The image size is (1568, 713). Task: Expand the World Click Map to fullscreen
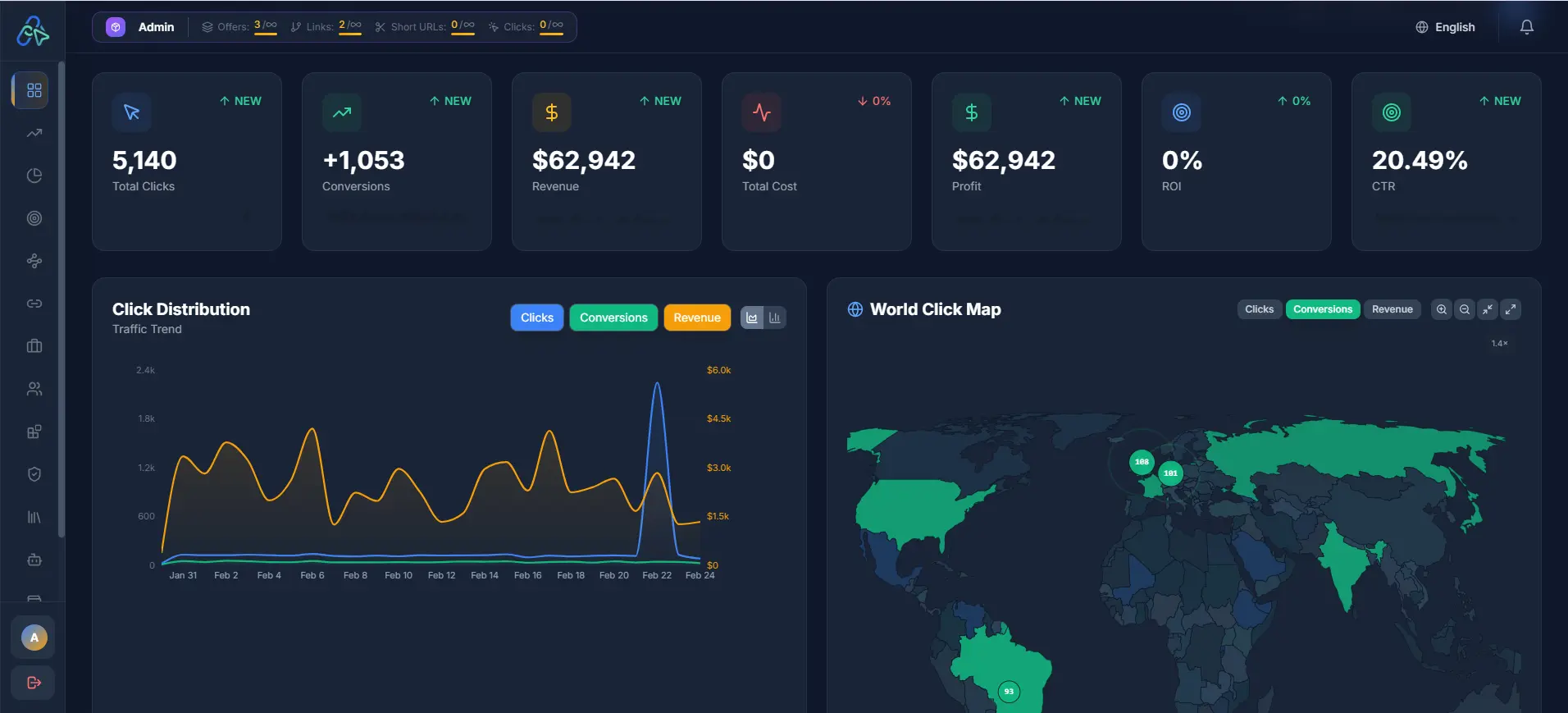(1510, 309)
